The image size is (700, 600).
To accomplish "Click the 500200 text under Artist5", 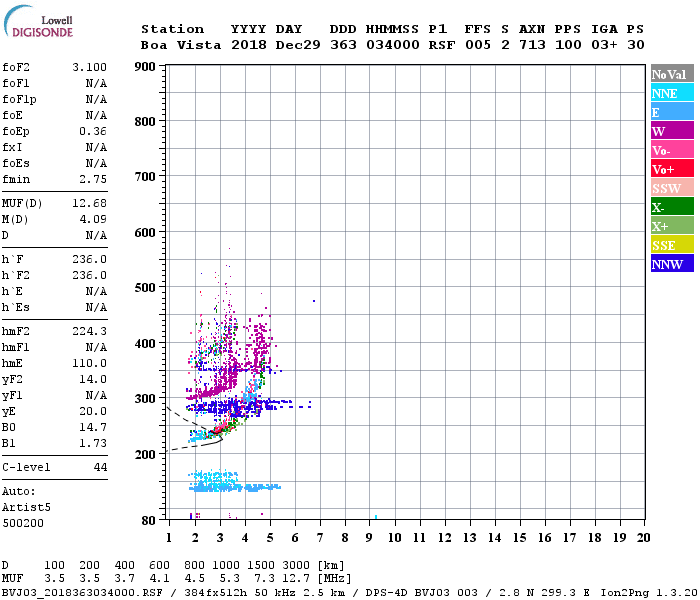I will [23, 523].
